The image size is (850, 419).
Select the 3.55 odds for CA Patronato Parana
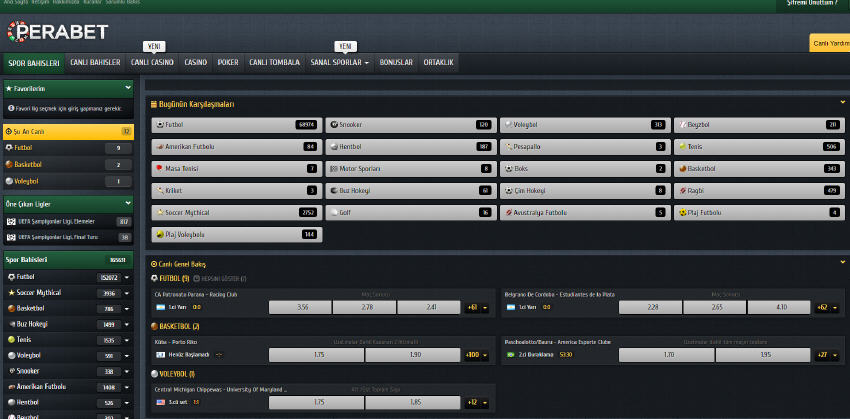tap(301, 307)
